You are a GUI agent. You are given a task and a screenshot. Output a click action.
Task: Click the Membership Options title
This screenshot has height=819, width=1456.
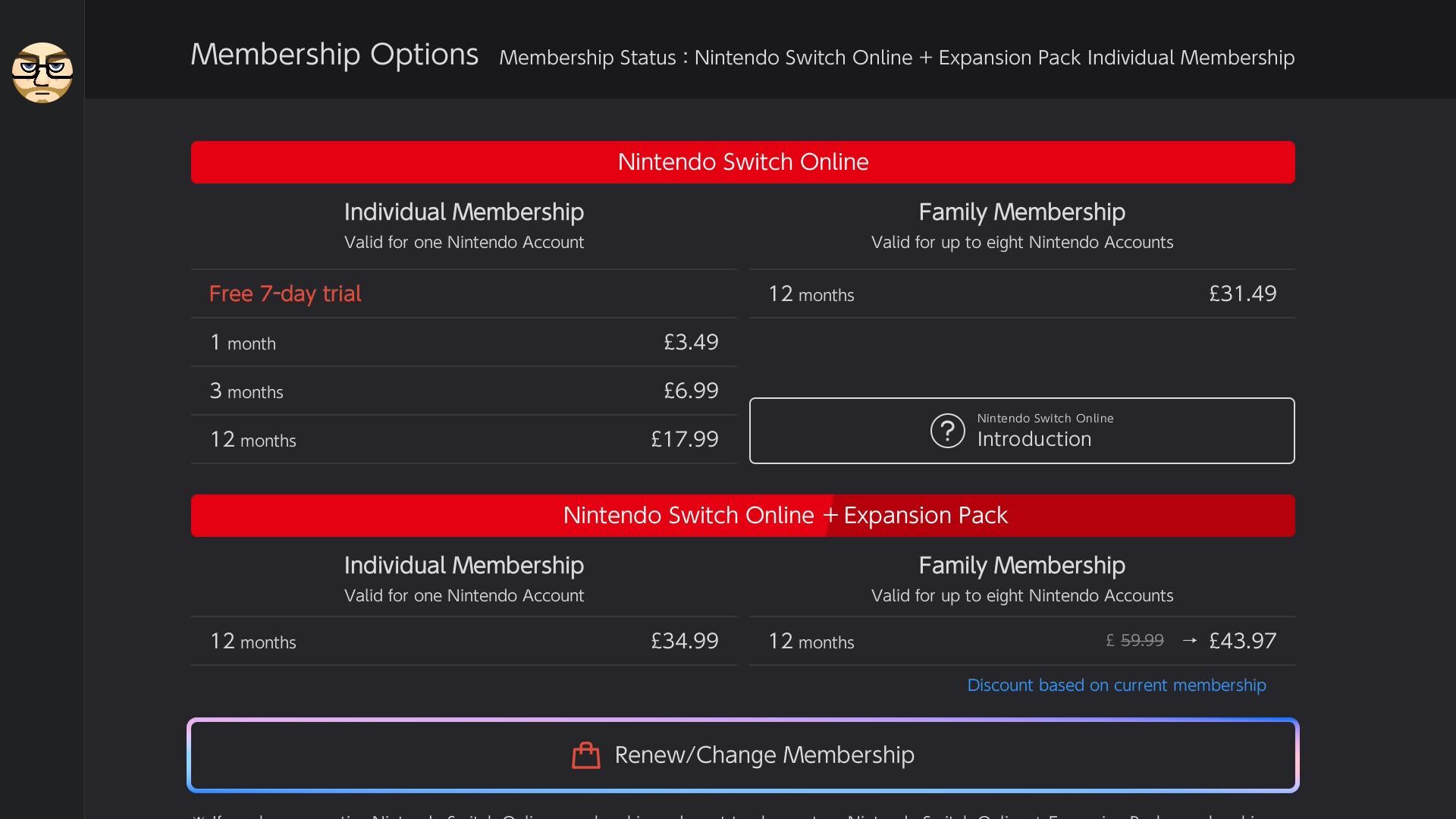[334, 53]
